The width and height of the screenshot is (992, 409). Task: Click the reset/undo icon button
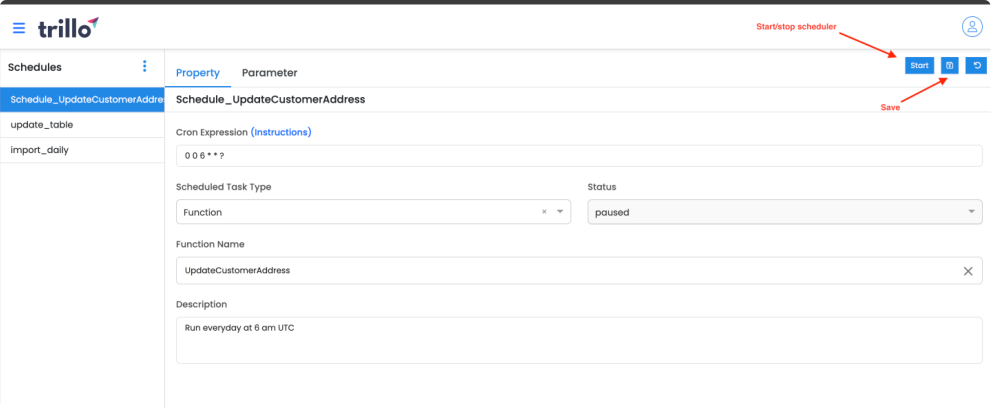977,65
